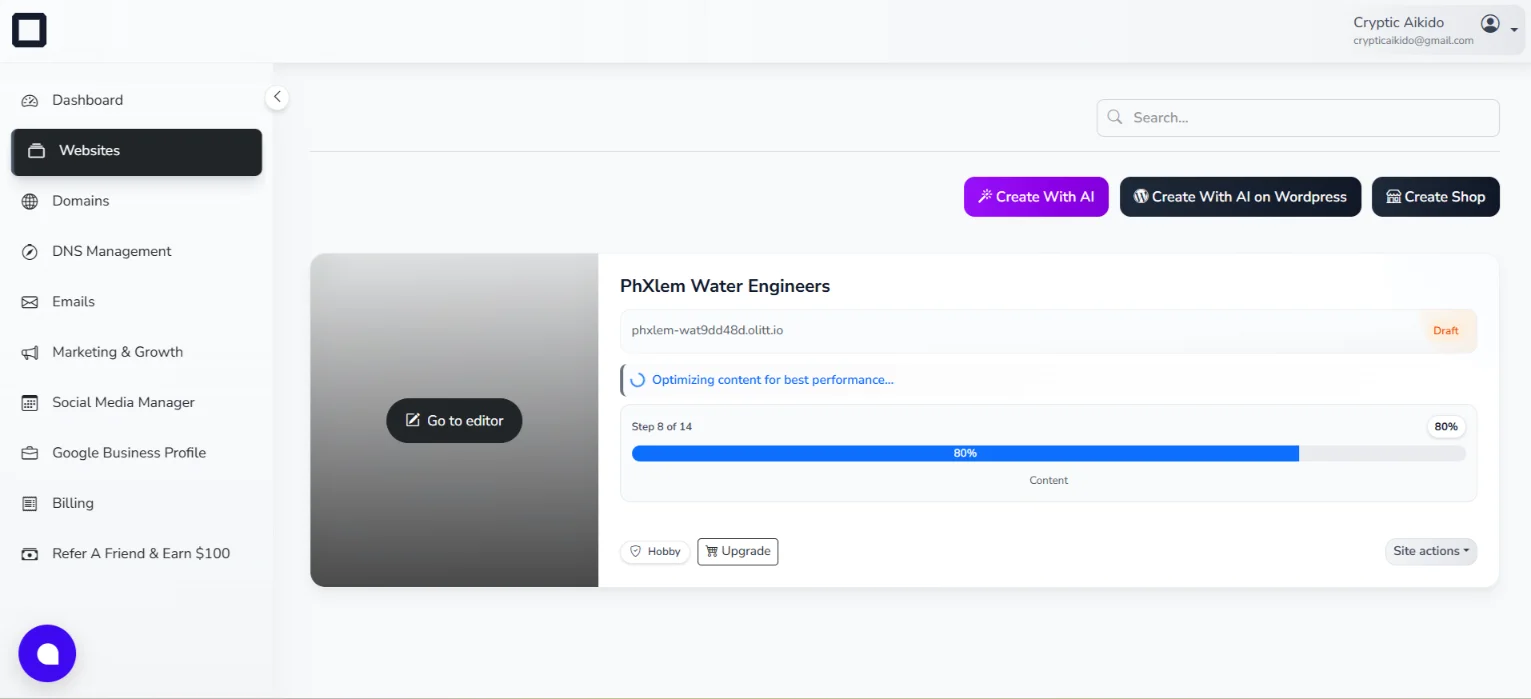Click inside the Search field
The height and width of the screenshot is (699, 1531).
tap(1297, 117)
